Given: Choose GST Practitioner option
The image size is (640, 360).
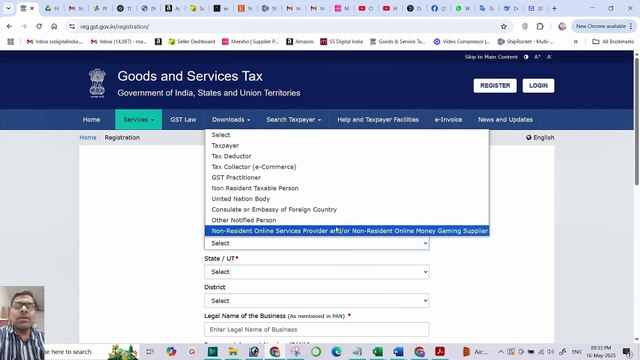Looking at the screenshot, I should (347, 177).
